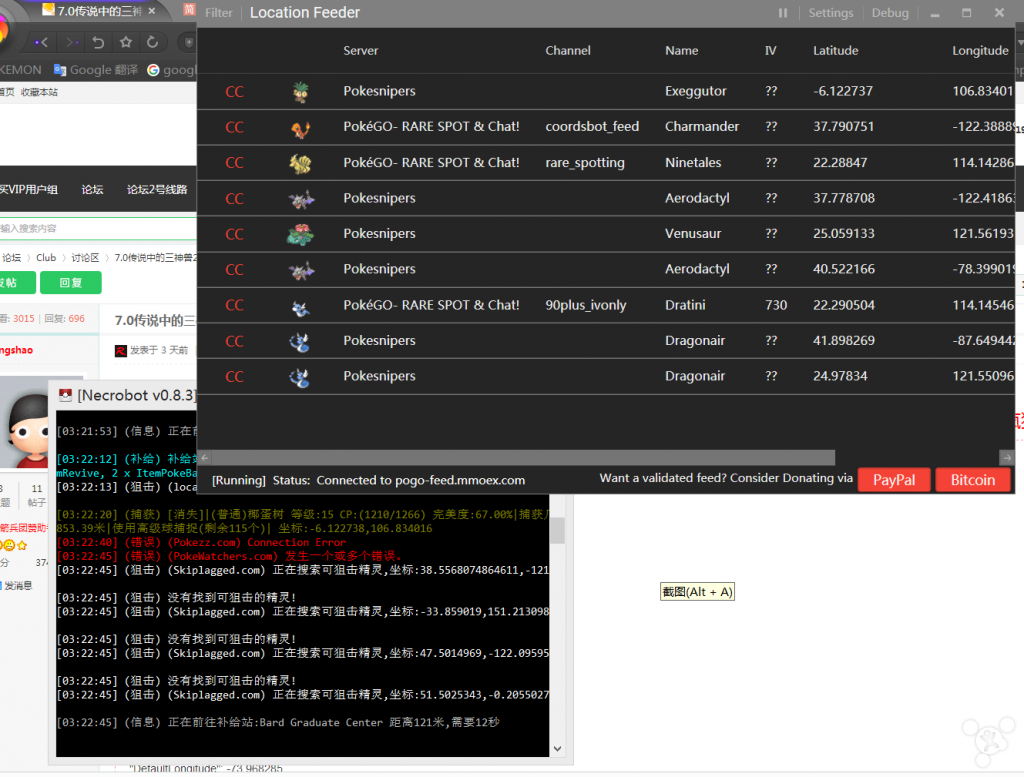Click the Necrobot console scroll-down arrow
Image resolution: width=1024 pixels, height=777 pixels.
pos(557,750)
